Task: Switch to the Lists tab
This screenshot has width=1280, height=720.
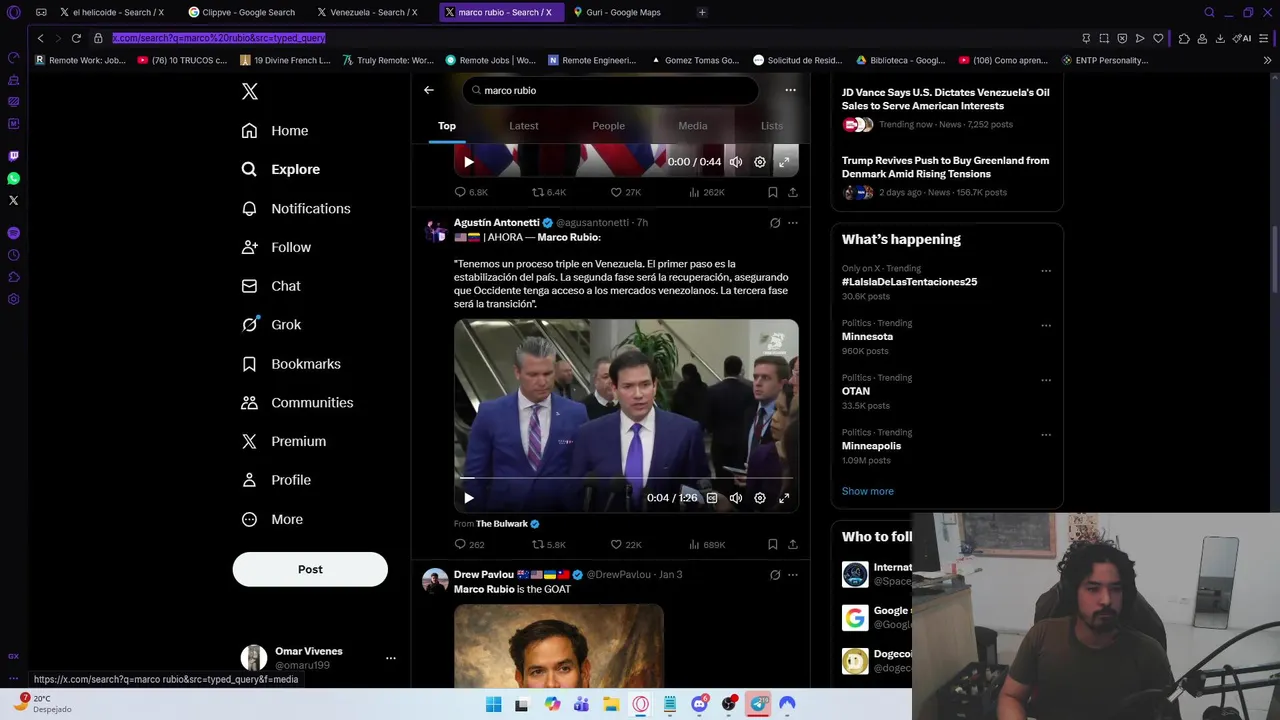Action: pos(772,126)
